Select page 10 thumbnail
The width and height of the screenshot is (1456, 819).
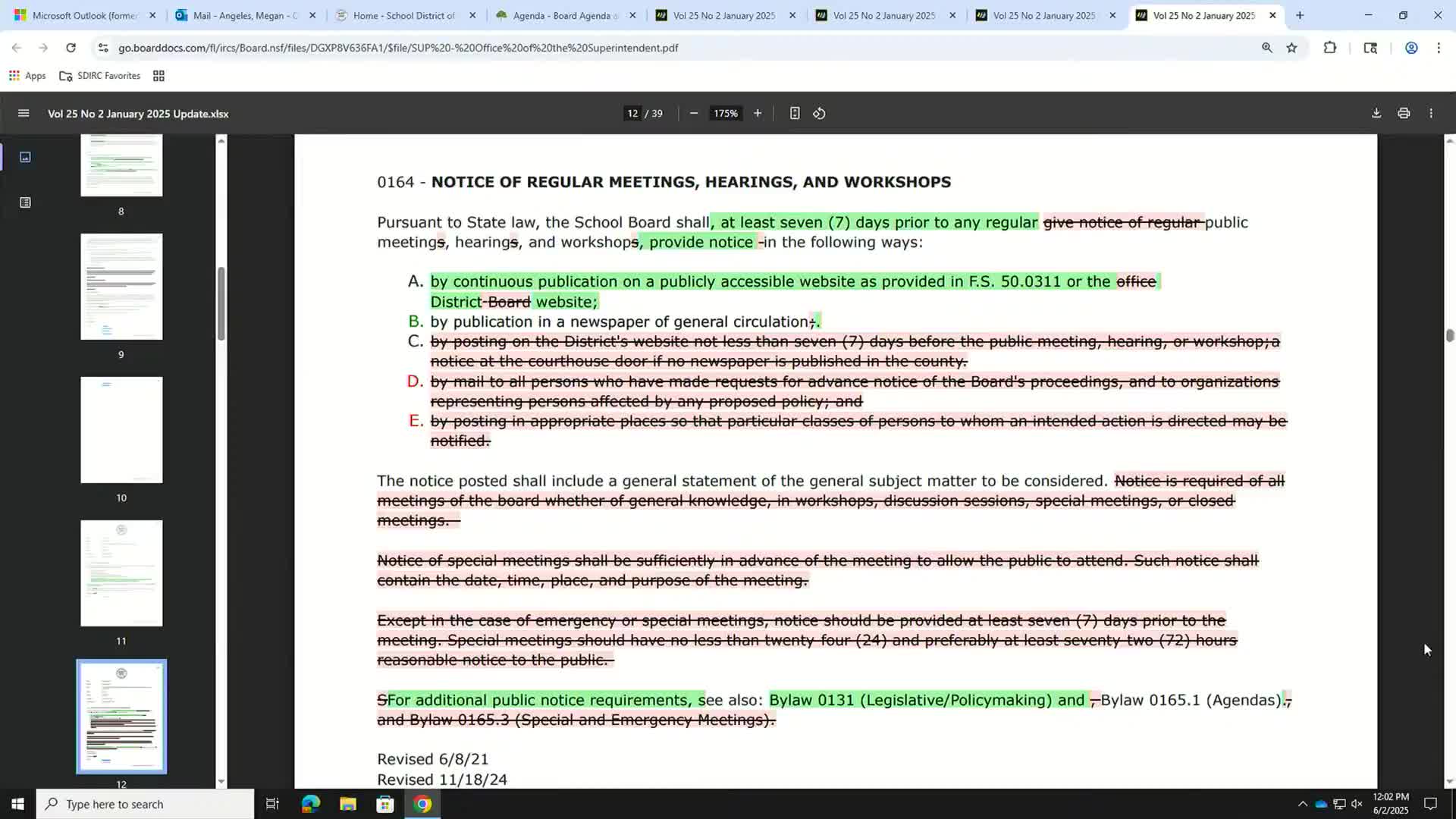click(x=121, y=429)
